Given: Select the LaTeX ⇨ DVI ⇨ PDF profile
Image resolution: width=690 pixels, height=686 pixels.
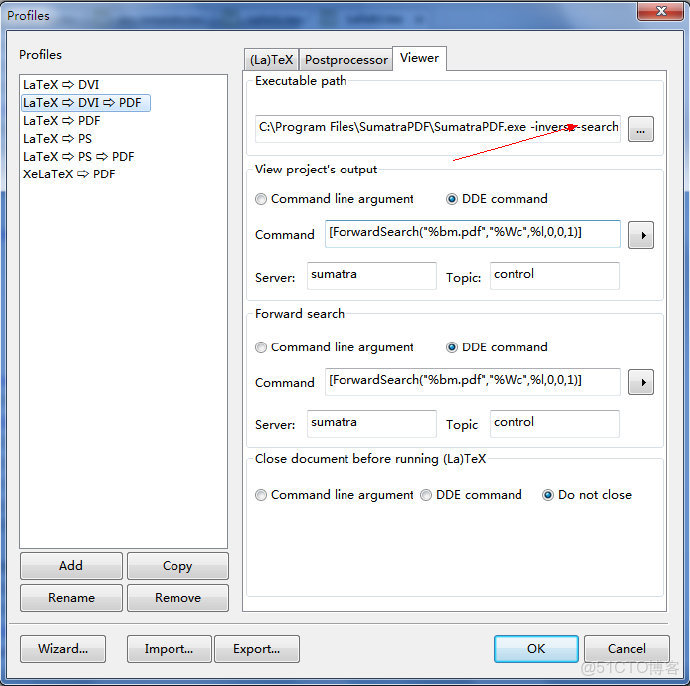Looking at the screenshot, I should [86, 103].
